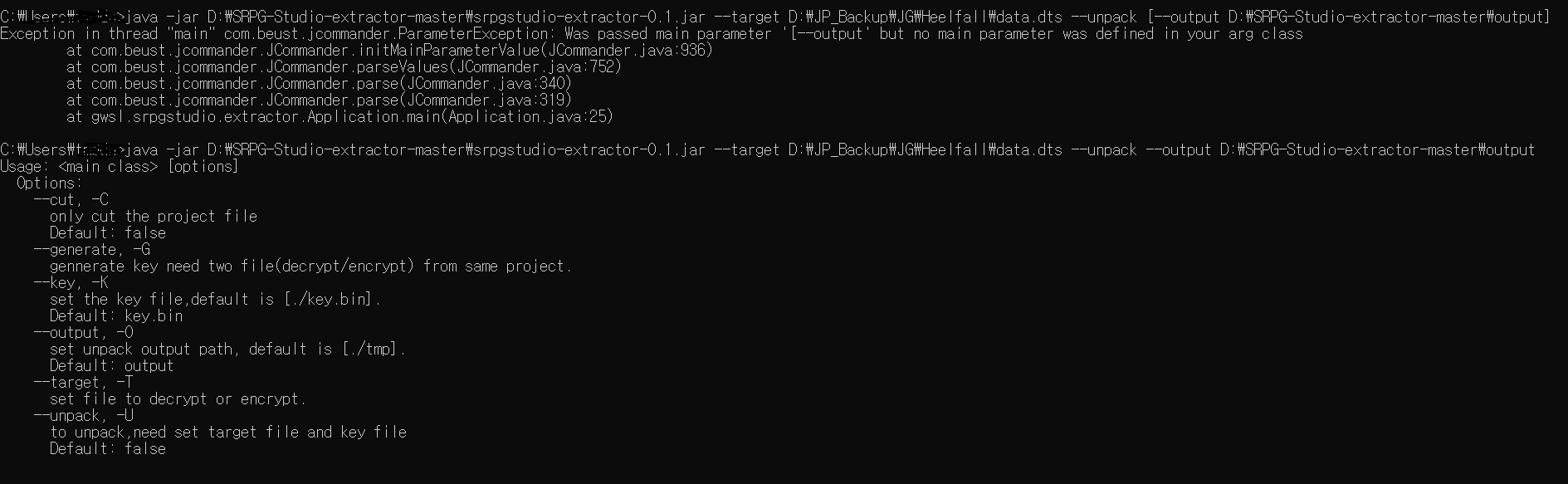Click the 'Default: output' text
Viewport: 1568px width, 484px height.
112,366
